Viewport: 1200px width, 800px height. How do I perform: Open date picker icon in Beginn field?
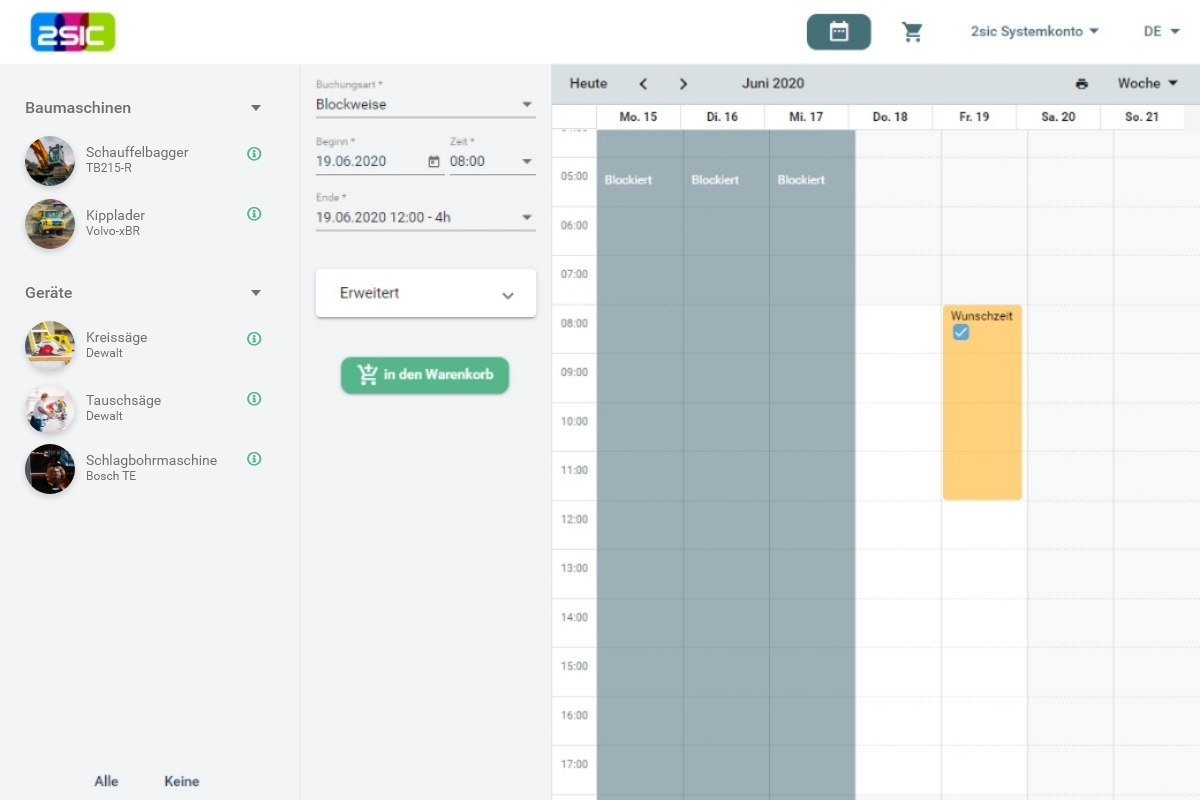coord(434,162)
